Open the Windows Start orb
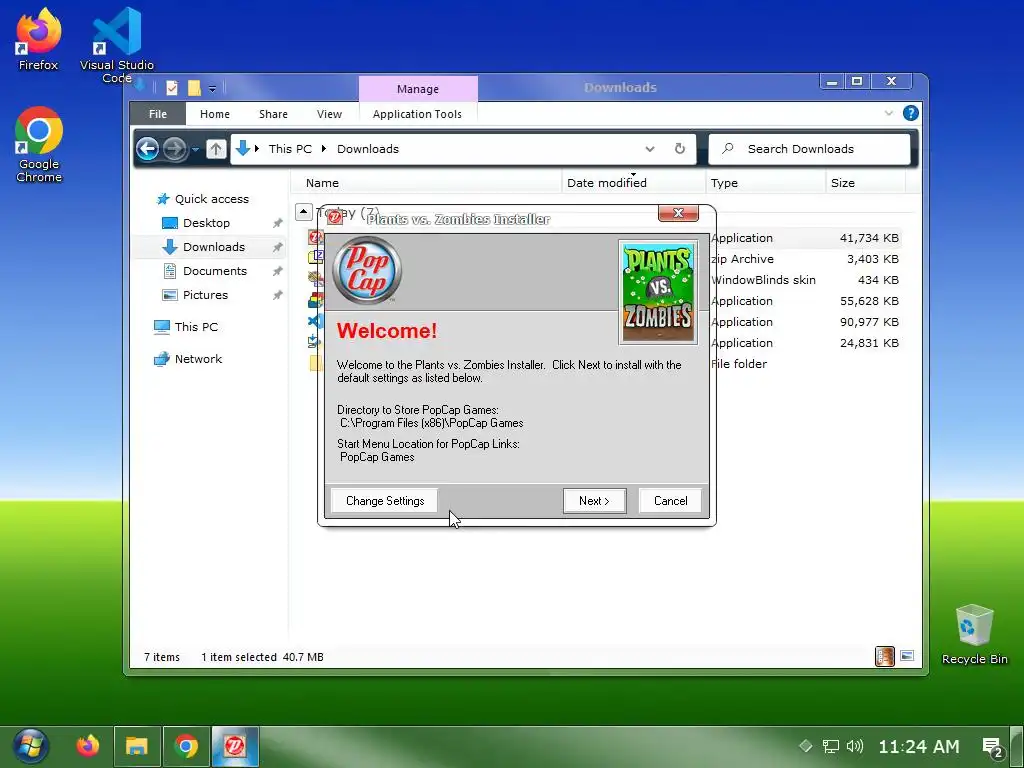The height and width of the screenshot is (768, 1024). pyautogui.click(x=31, y=746)
